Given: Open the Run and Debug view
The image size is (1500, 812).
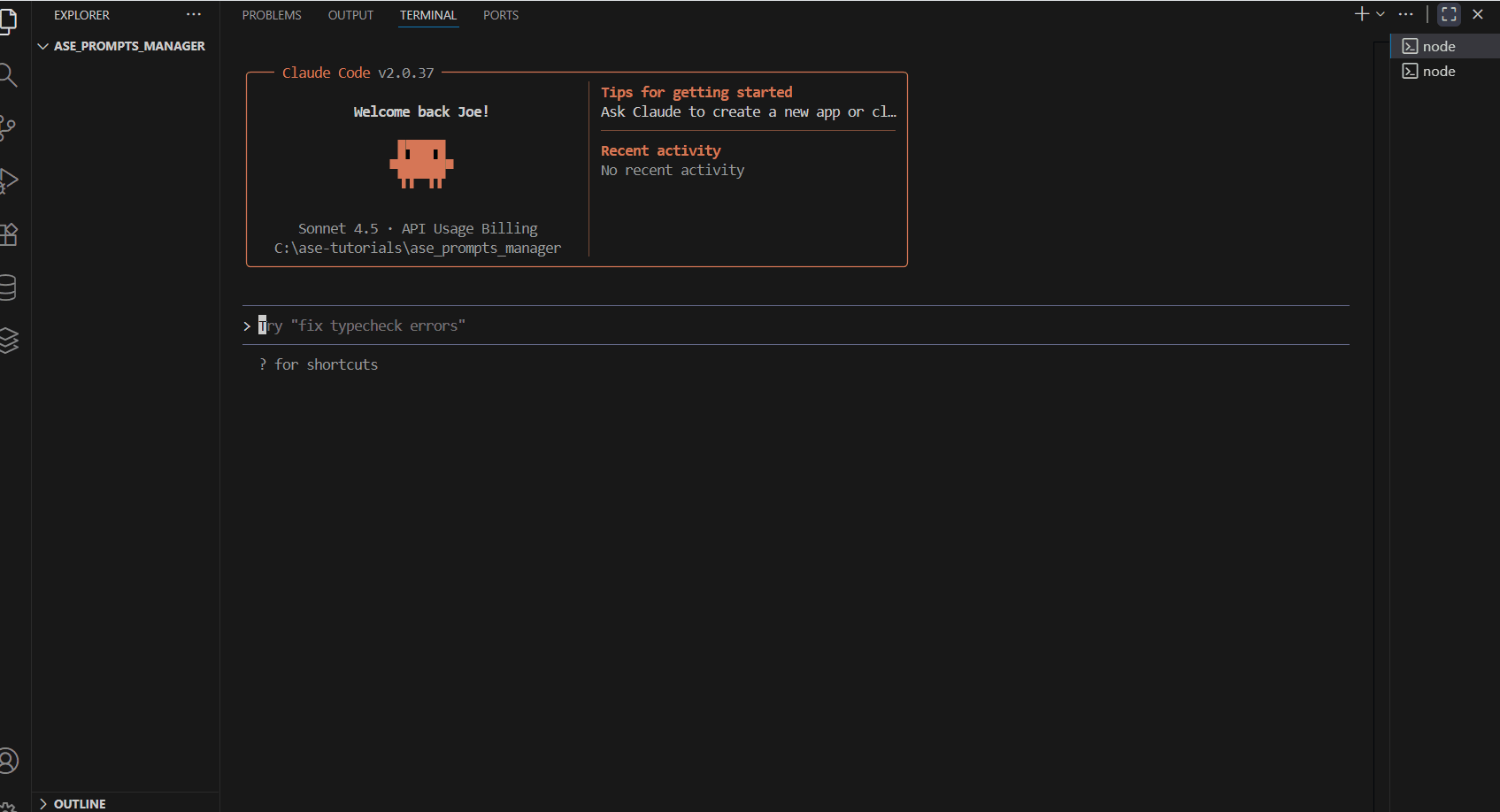Looking at the screenshot, I should [8, 180].
